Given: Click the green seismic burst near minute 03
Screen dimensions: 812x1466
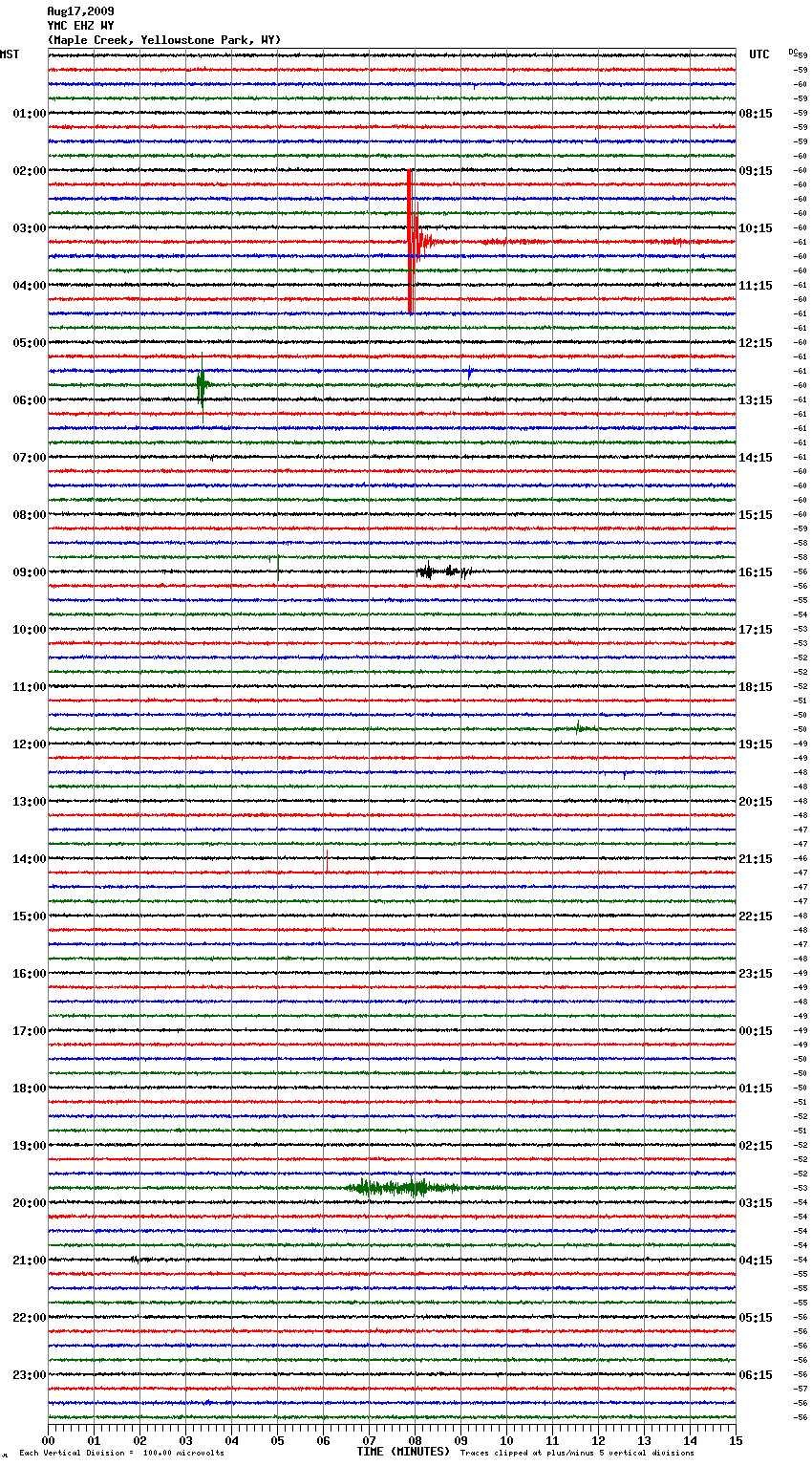Looking at the screenshot, I should [x=203, y=386].
